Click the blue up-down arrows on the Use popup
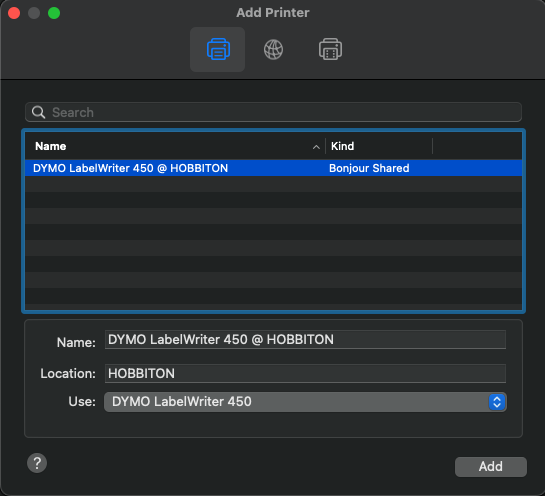 [x=497, y=402]
